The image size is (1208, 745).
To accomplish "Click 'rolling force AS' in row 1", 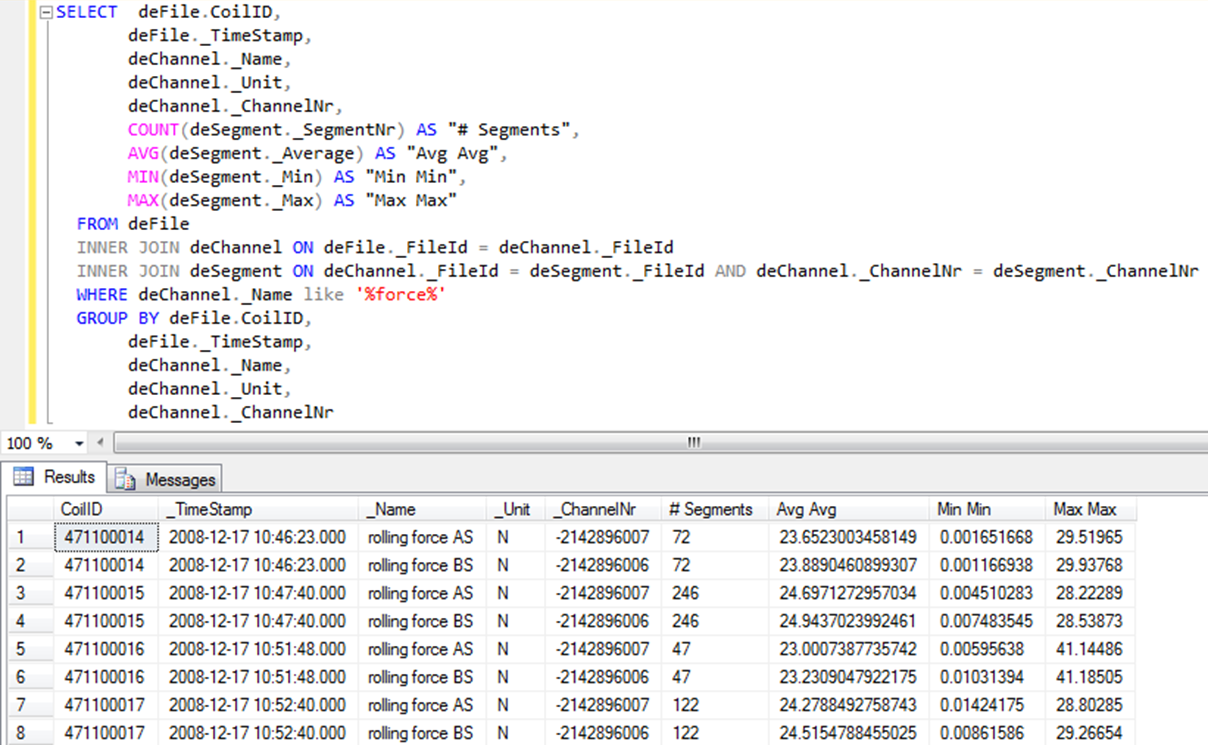I will point(420,537).
